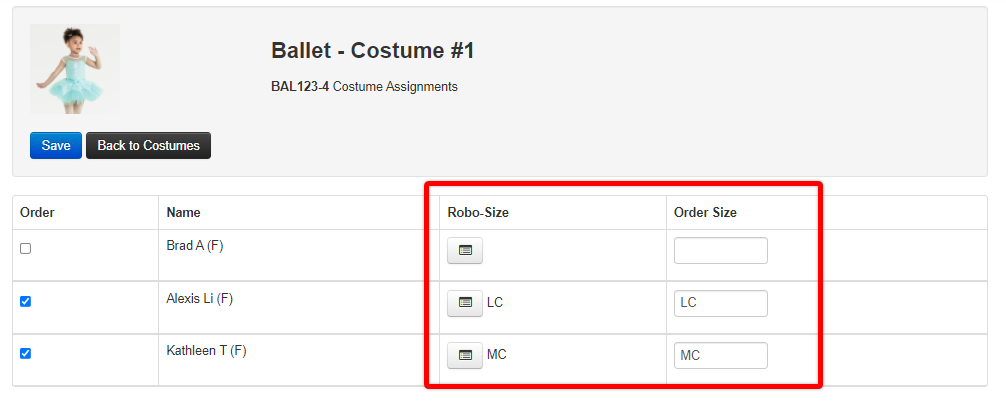Click the name Brad A (F)

tap(195, 246)
